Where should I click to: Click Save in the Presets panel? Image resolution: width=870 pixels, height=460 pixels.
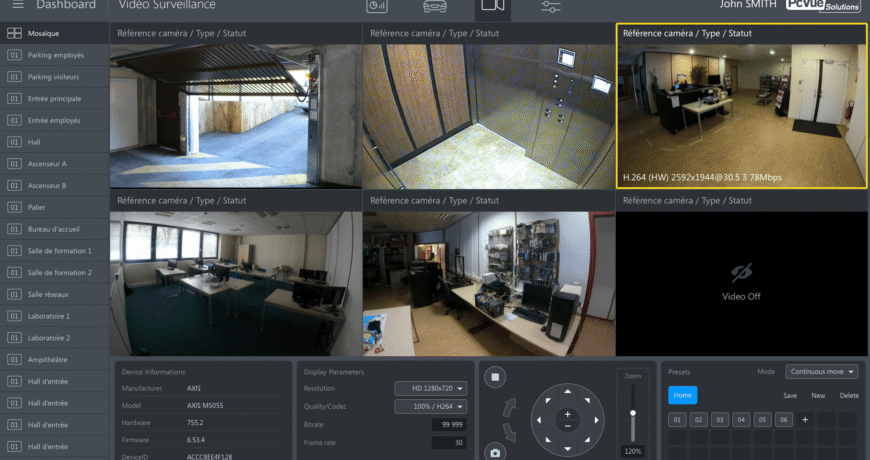tap(790, 396)
